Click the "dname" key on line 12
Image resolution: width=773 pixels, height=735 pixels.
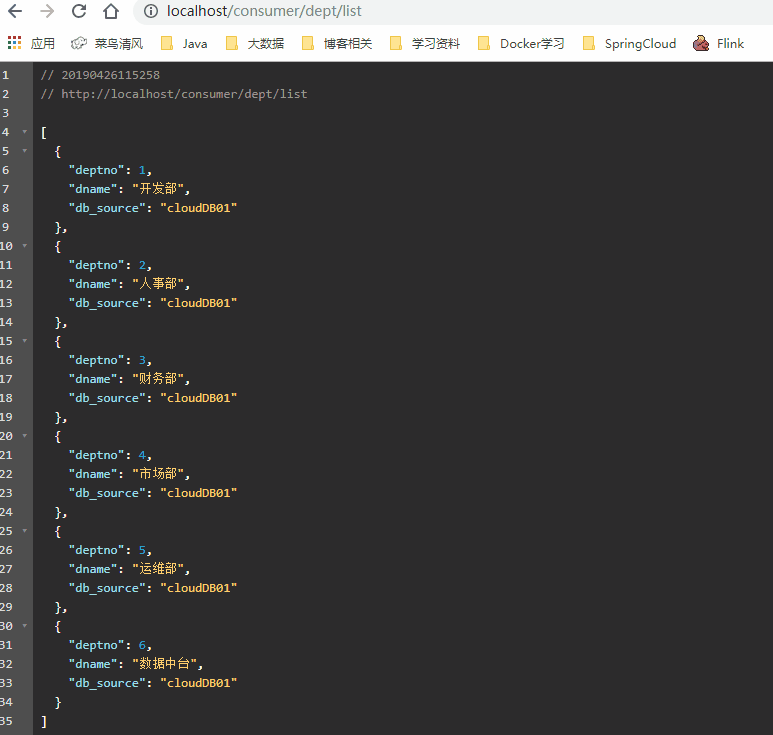click(x=93, y=284)
